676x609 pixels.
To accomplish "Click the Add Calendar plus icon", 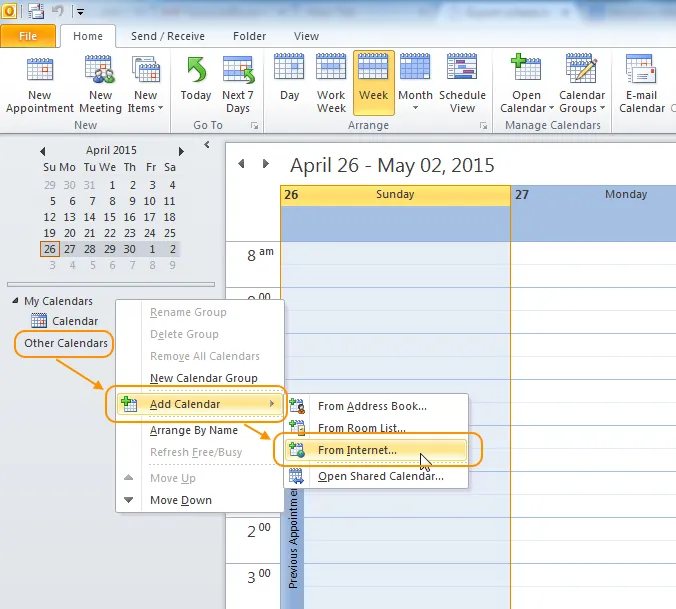I will (128, 404).
